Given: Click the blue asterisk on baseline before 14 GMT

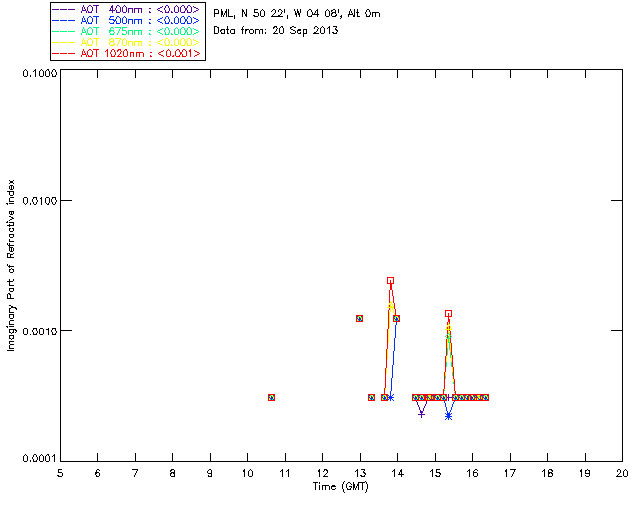Looking at the screenshot, I should click(x=391, y=398).
